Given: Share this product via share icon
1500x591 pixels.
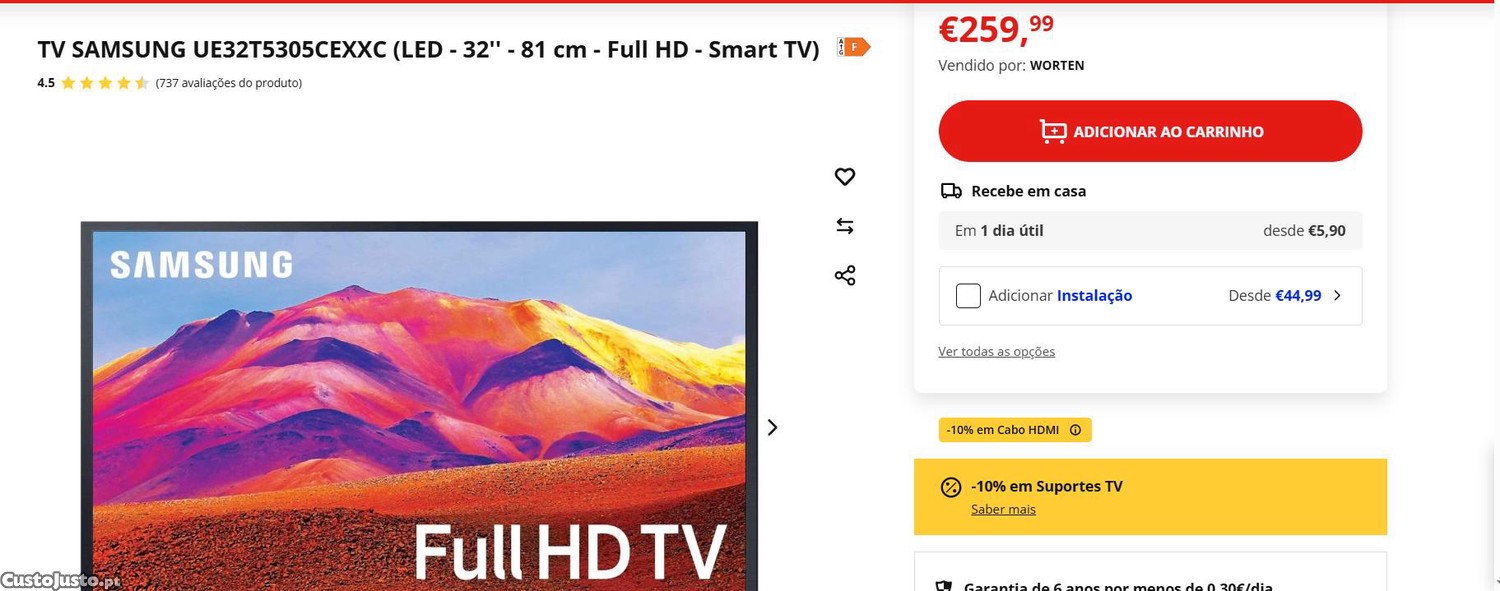Looking at the screenshot, I should pos(845,275).
